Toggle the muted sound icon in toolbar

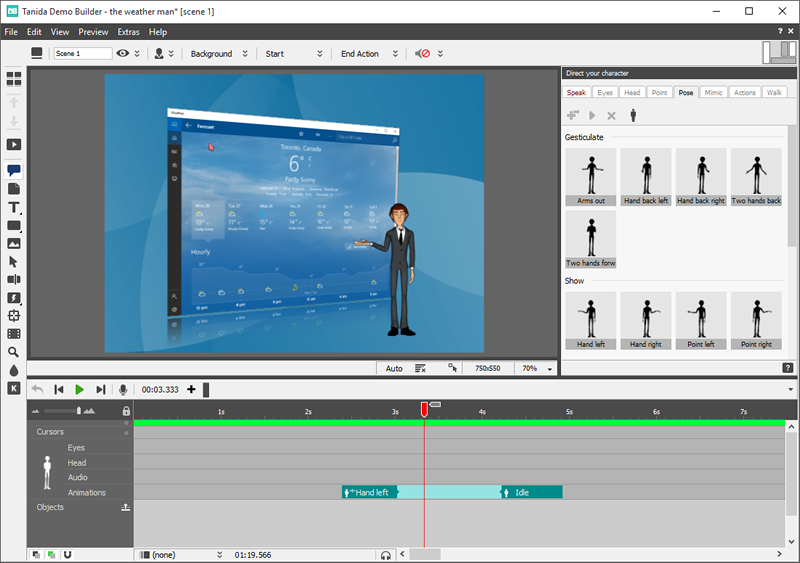(x=423, y=54)
